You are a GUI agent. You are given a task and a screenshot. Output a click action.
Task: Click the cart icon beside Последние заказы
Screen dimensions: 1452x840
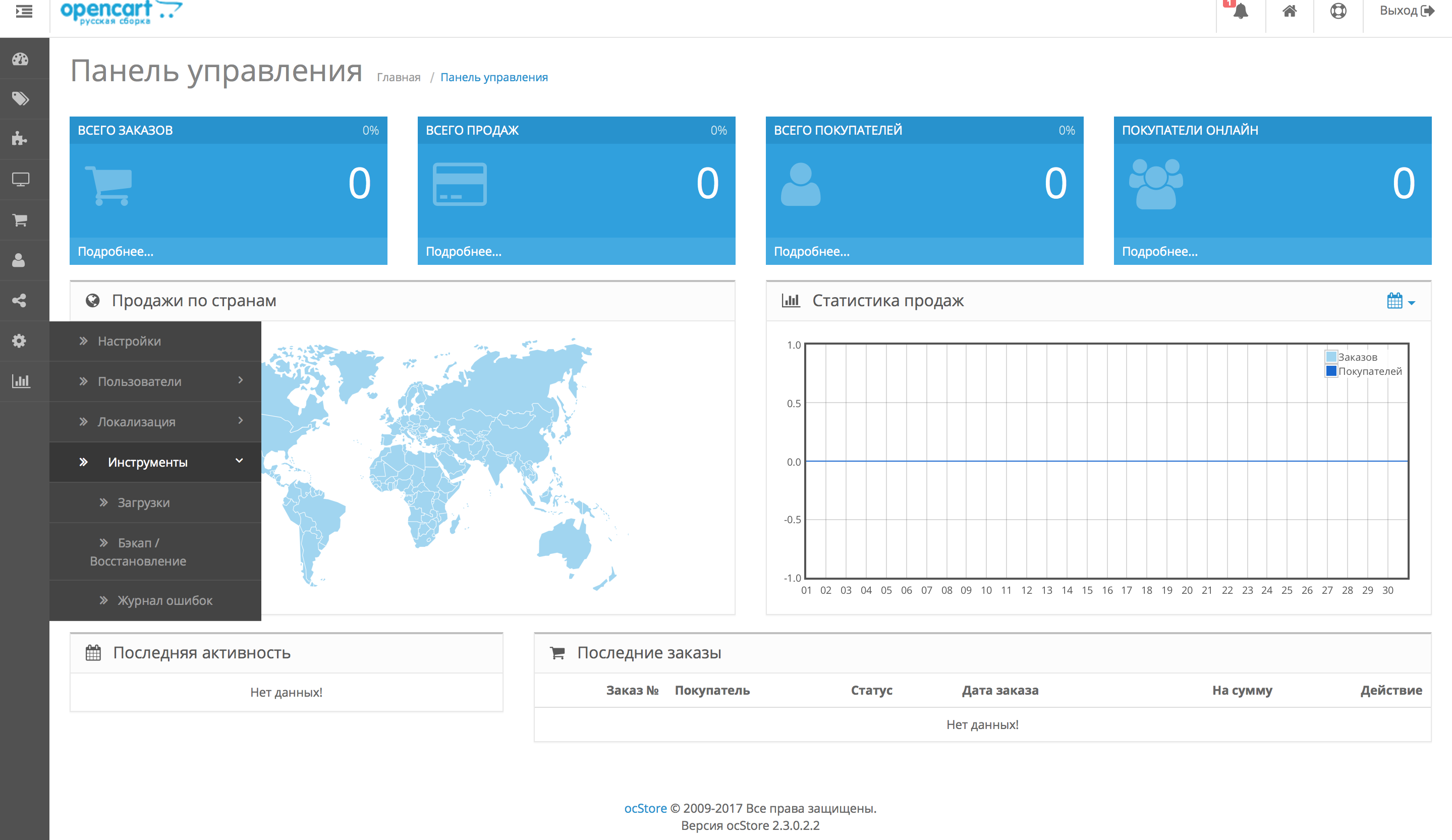click(x=557, y=653)
